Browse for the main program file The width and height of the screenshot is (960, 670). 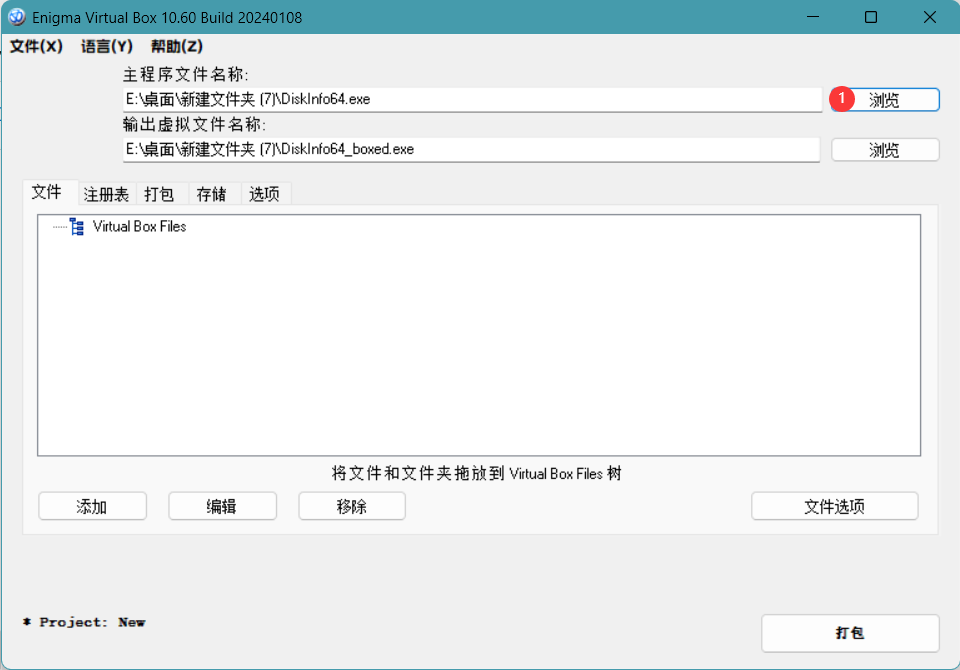(885, 100)
